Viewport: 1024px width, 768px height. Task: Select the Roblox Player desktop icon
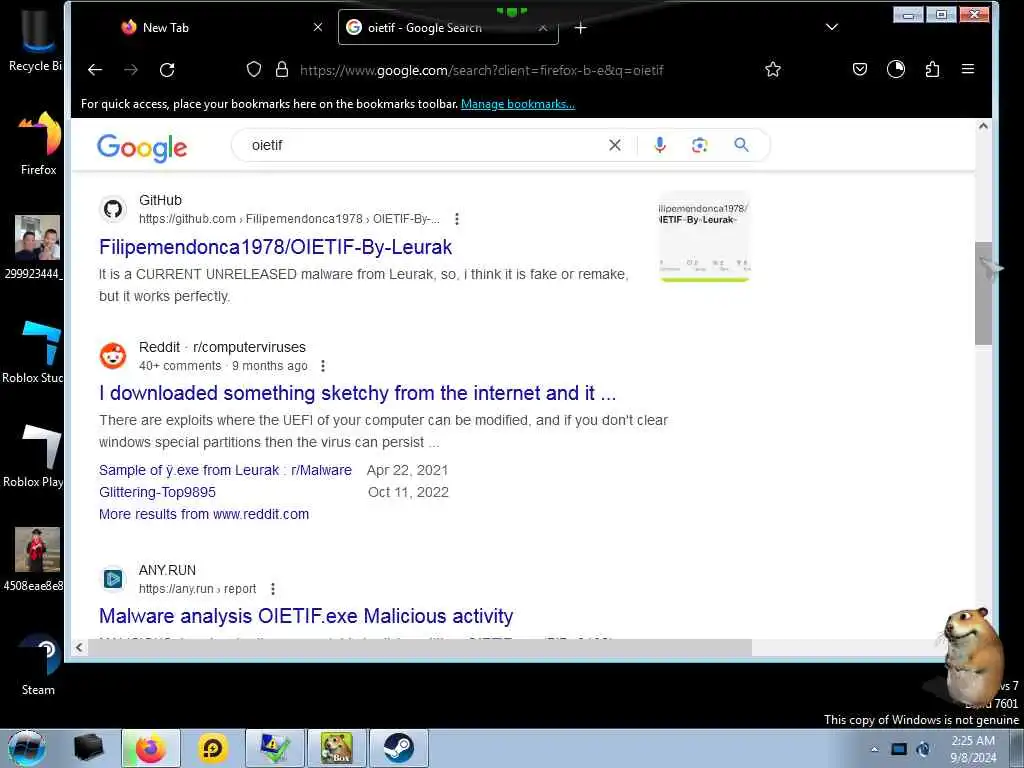coord(33,456)
